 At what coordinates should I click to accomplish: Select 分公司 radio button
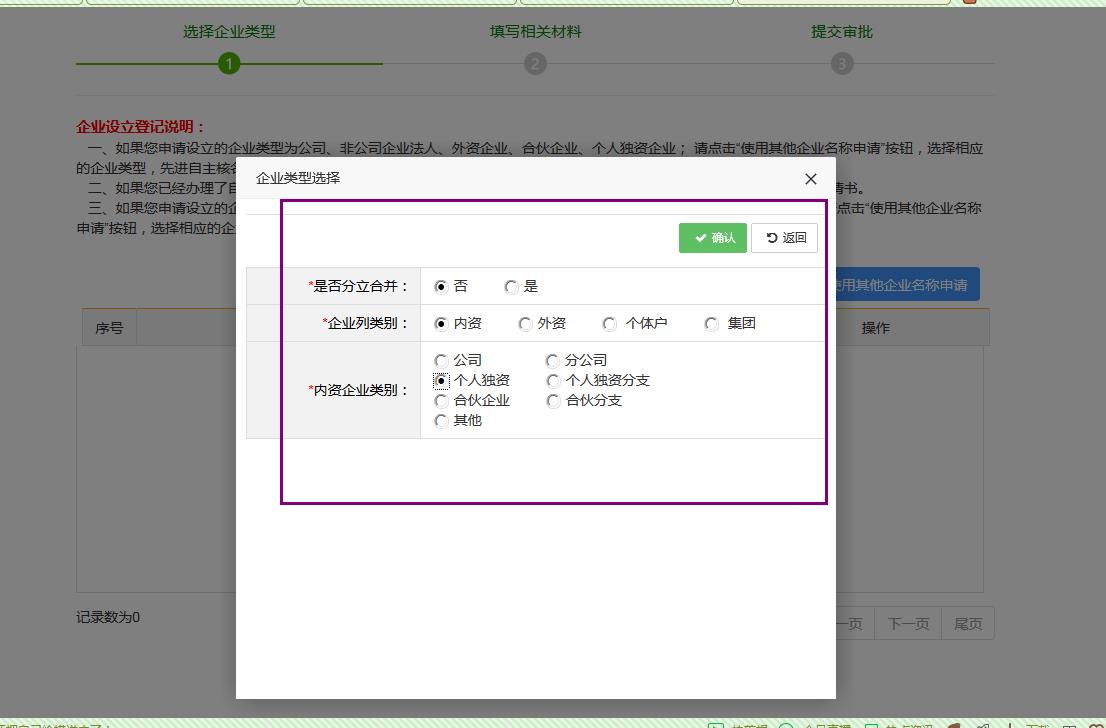pyautogui.click(x=552, y=361)
